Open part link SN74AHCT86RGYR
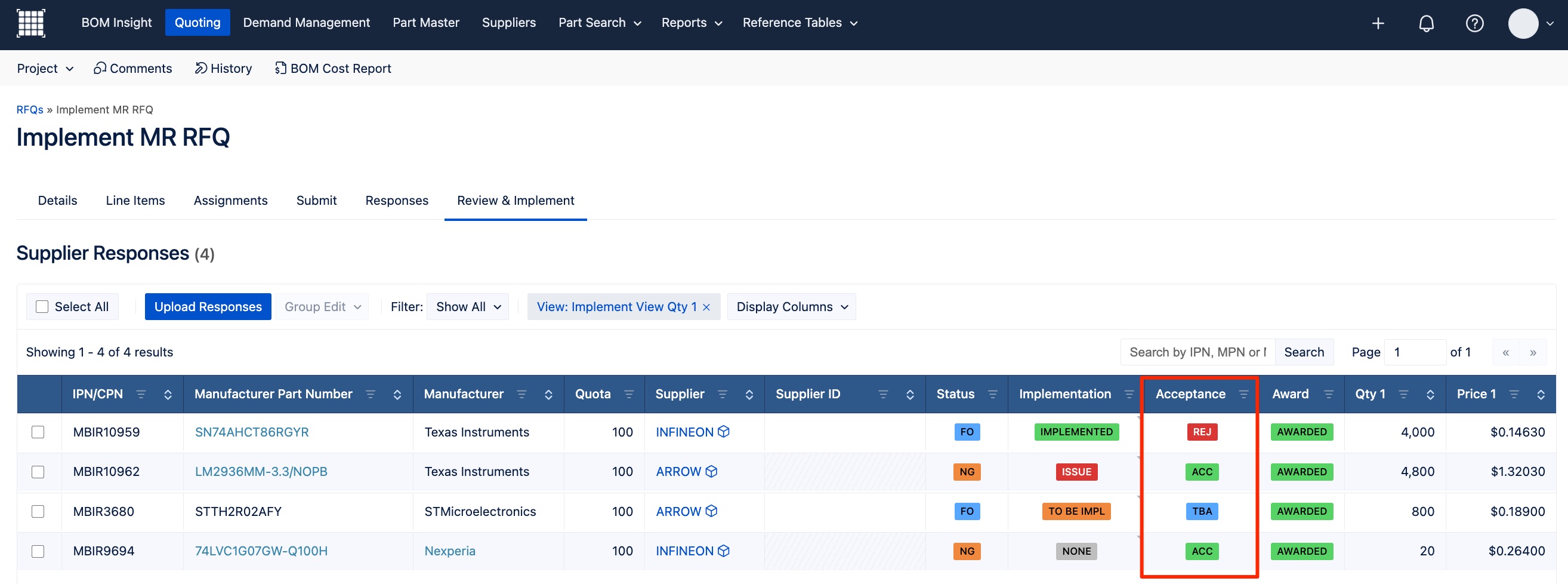1568x584 pixels. pos(251,432)
